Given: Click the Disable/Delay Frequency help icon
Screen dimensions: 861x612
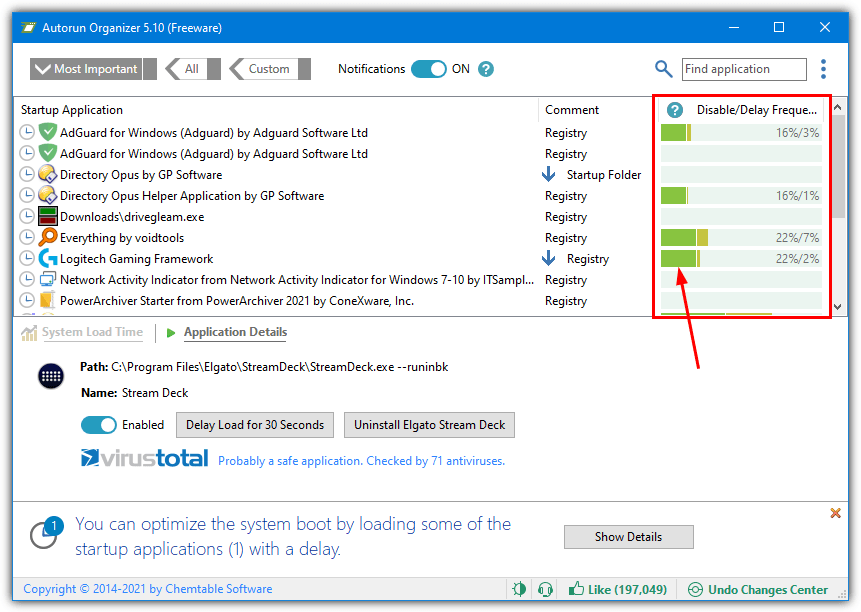Looking at the screenshot, I should pos(675,110).
